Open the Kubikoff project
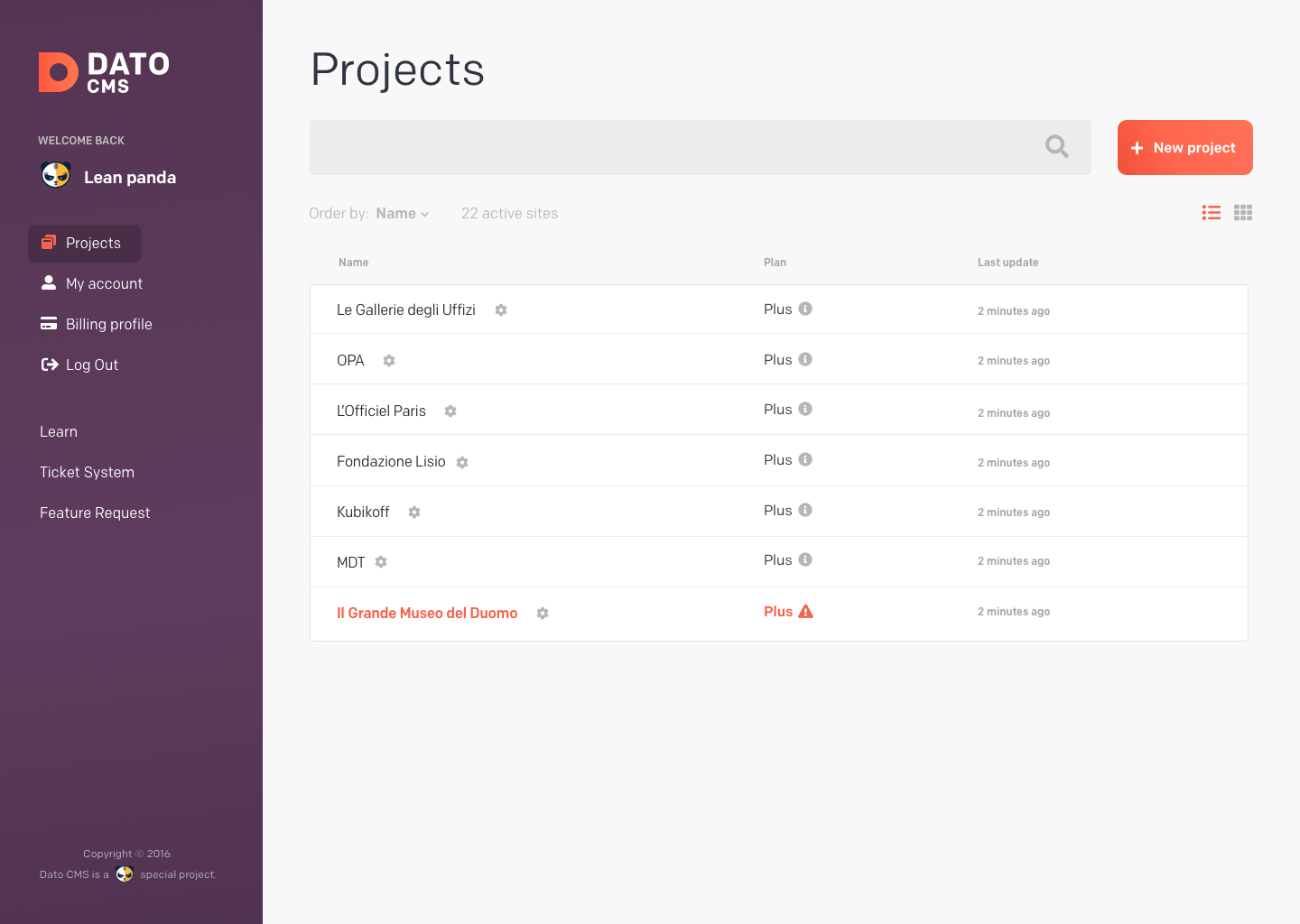 point(363,512)
